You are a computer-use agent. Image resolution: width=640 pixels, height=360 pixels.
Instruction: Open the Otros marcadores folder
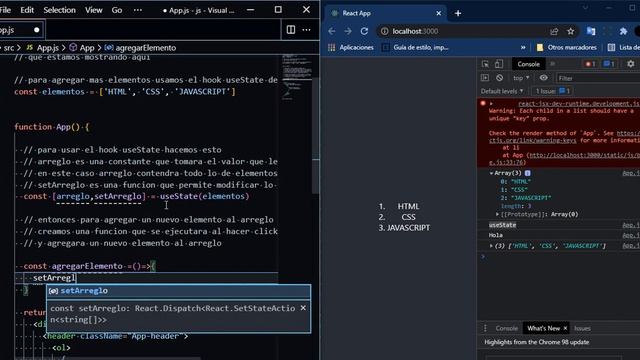(x=566, y=48)
